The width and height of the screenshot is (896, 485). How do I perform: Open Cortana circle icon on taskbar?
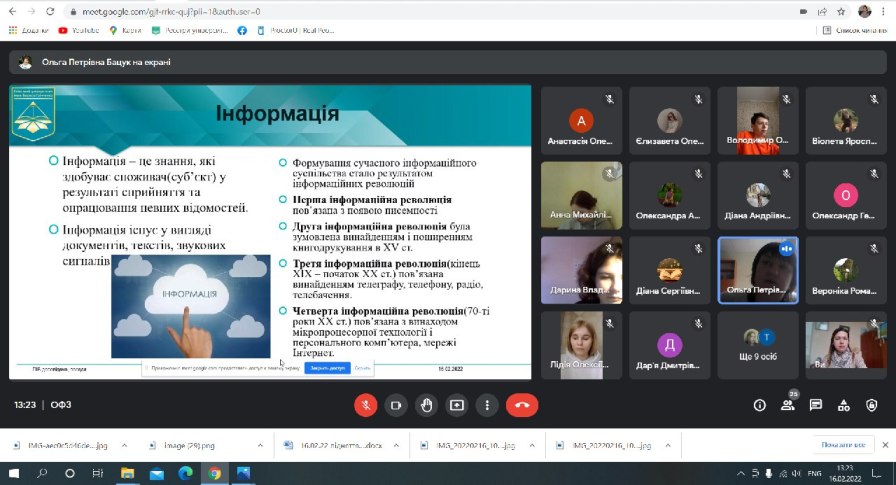[70, 474]
